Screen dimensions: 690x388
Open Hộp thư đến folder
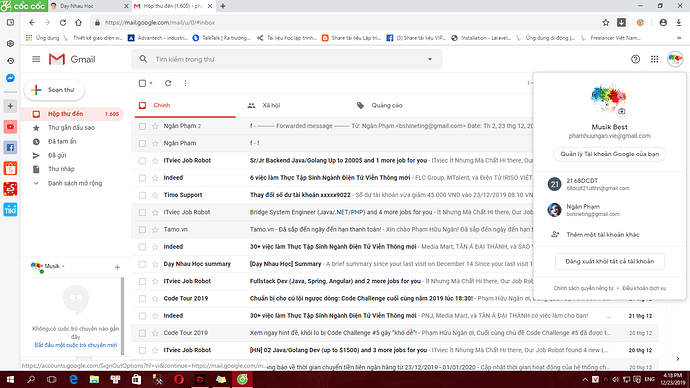[73, 114]
